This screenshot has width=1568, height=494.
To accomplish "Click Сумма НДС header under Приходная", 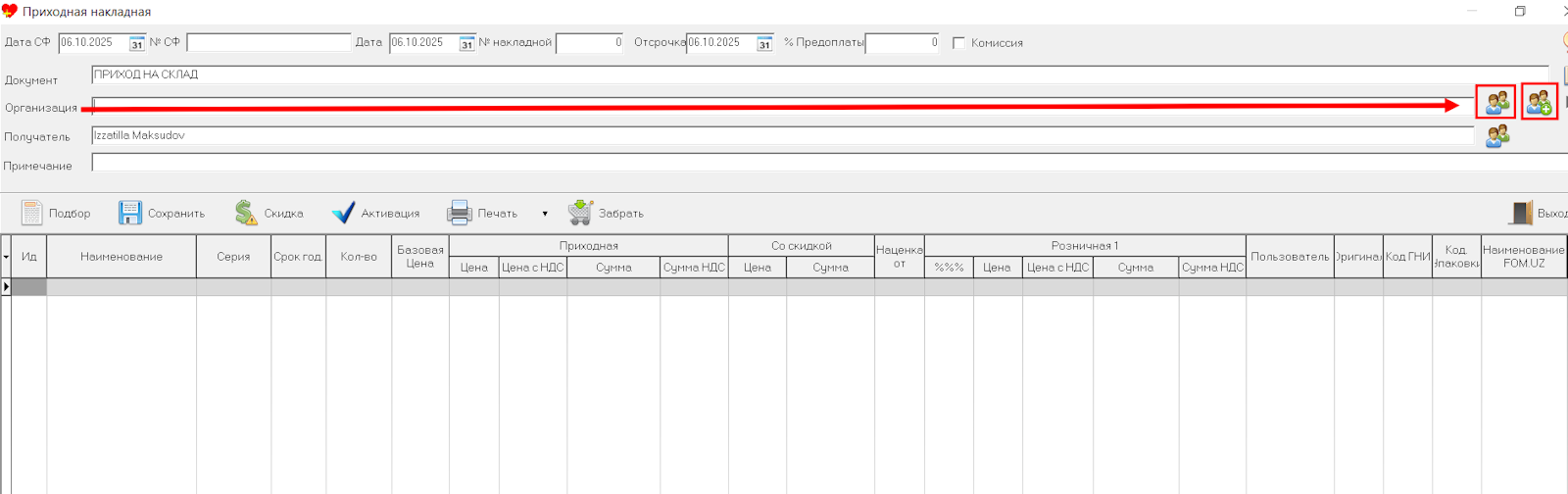I will (x=695, y=268).
